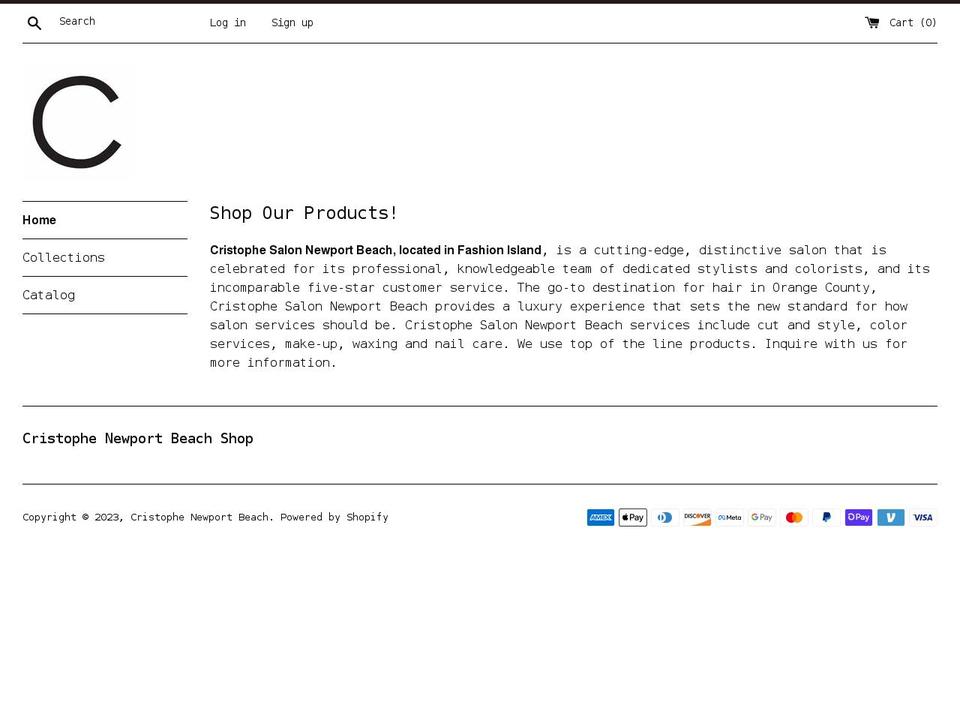Click the Venmo payment icon
This screenshot has width=960, height=720.
891,517
